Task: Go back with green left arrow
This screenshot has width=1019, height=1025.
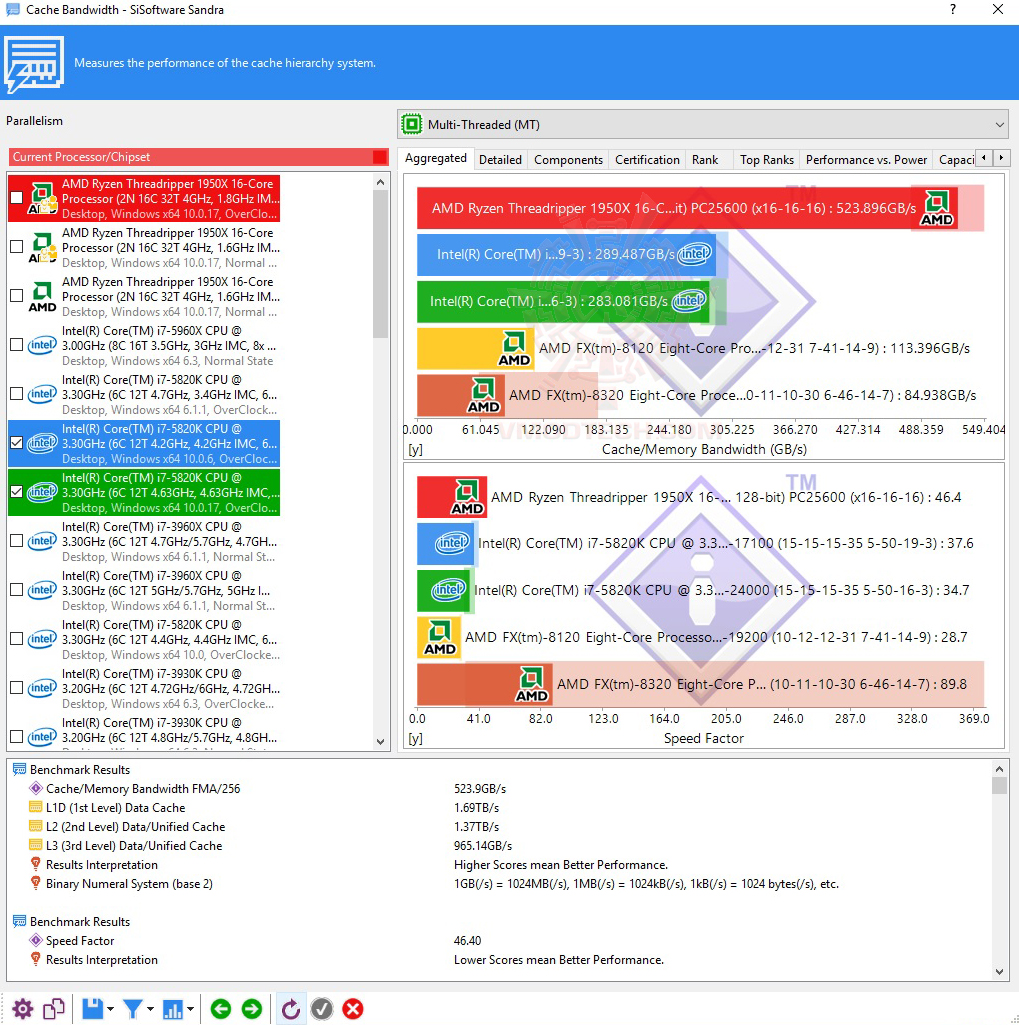Action: (221, 1009)
